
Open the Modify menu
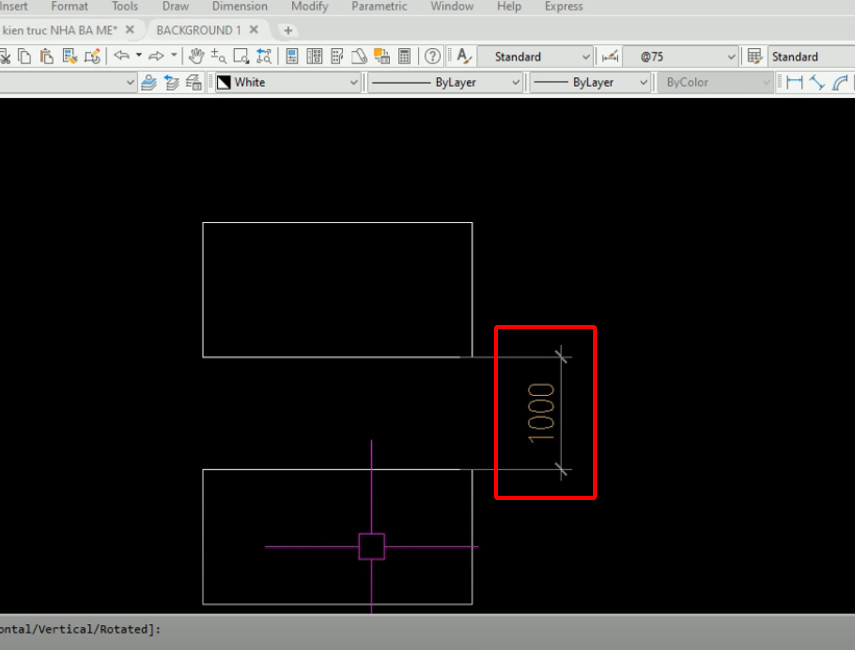309,6
